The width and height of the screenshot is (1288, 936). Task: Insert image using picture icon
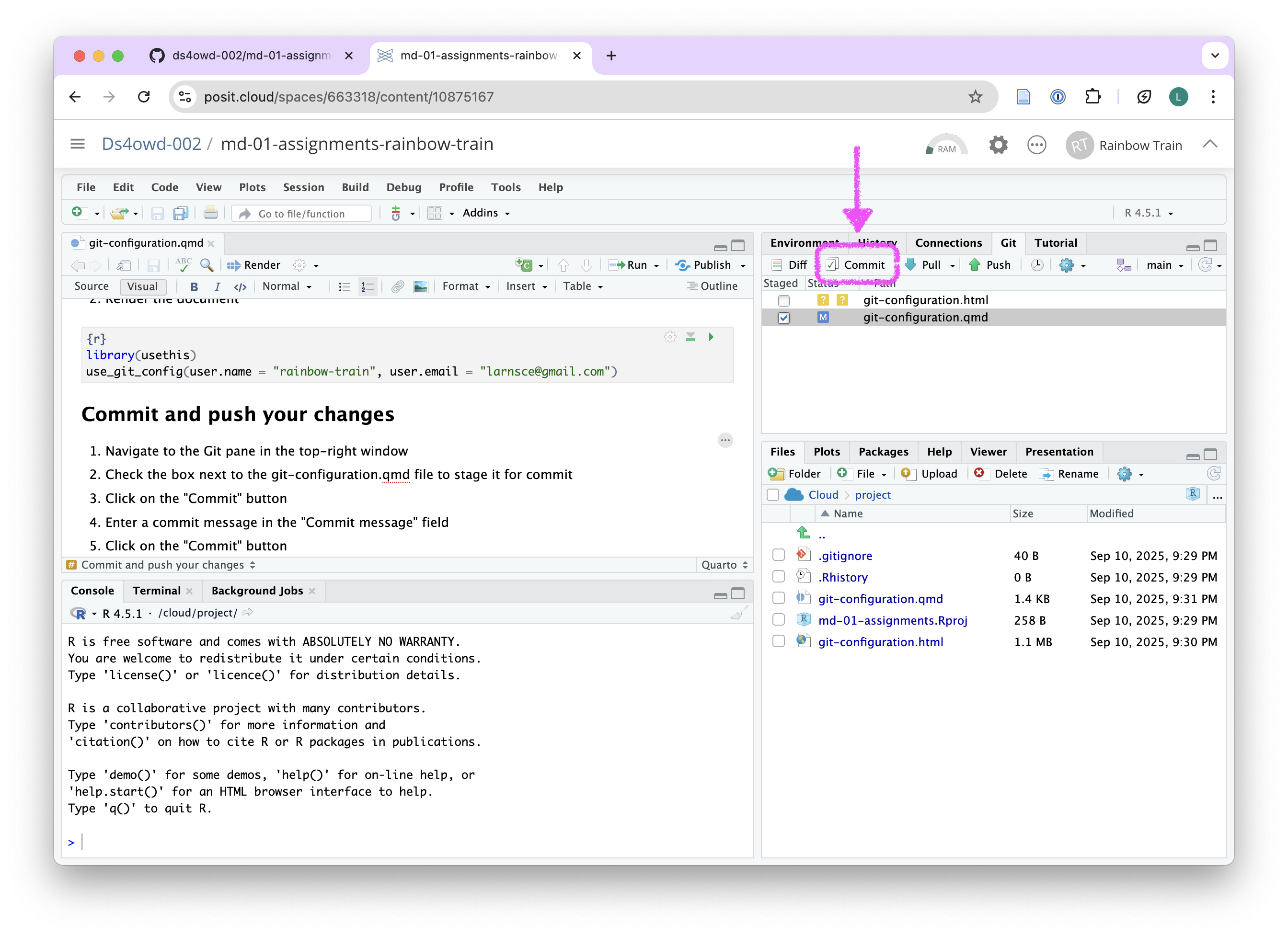[x=421, y=286]
